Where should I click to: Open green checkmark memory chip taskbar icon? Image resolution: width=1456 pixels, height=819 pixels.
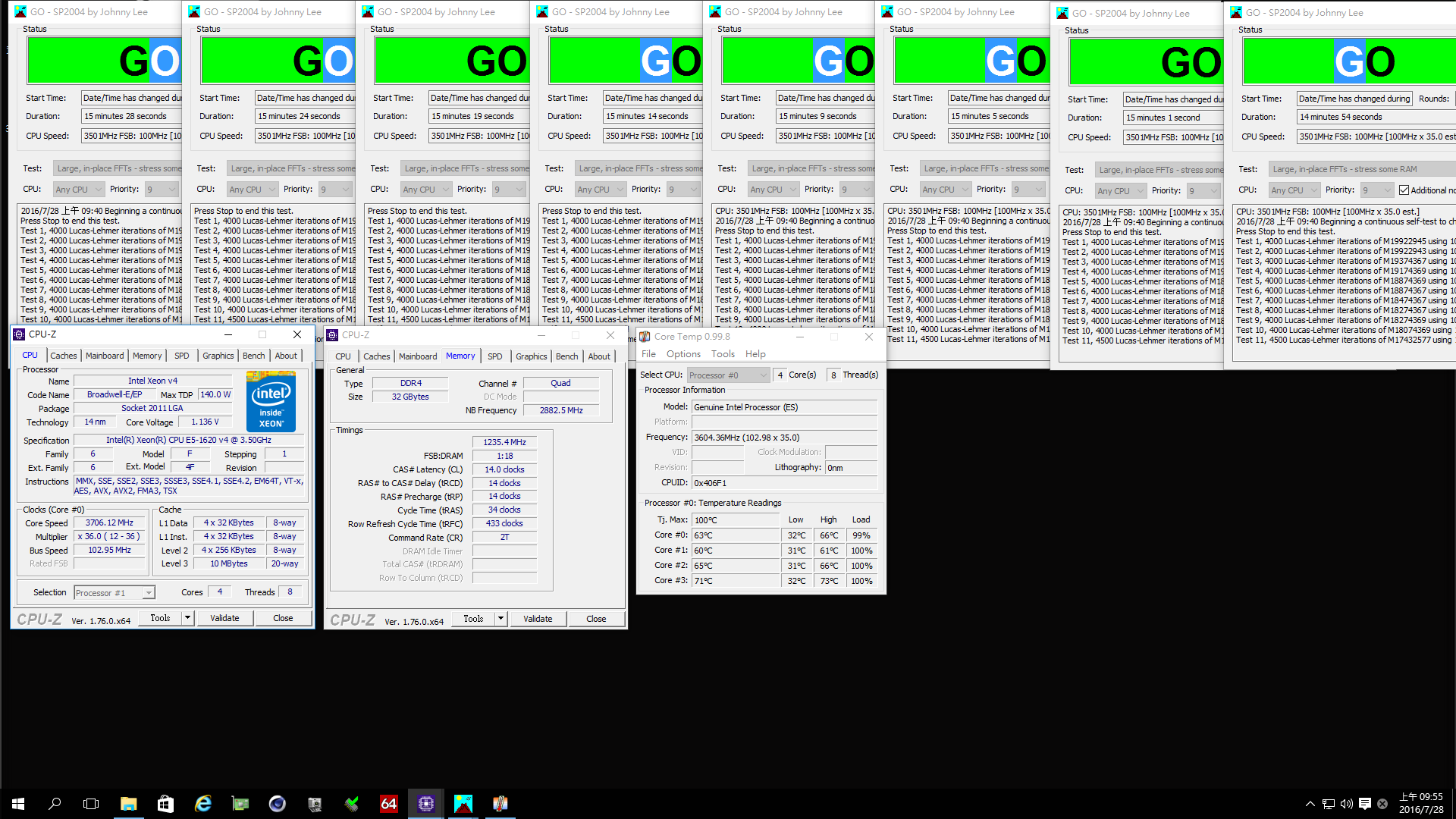[x=351, y=804]
